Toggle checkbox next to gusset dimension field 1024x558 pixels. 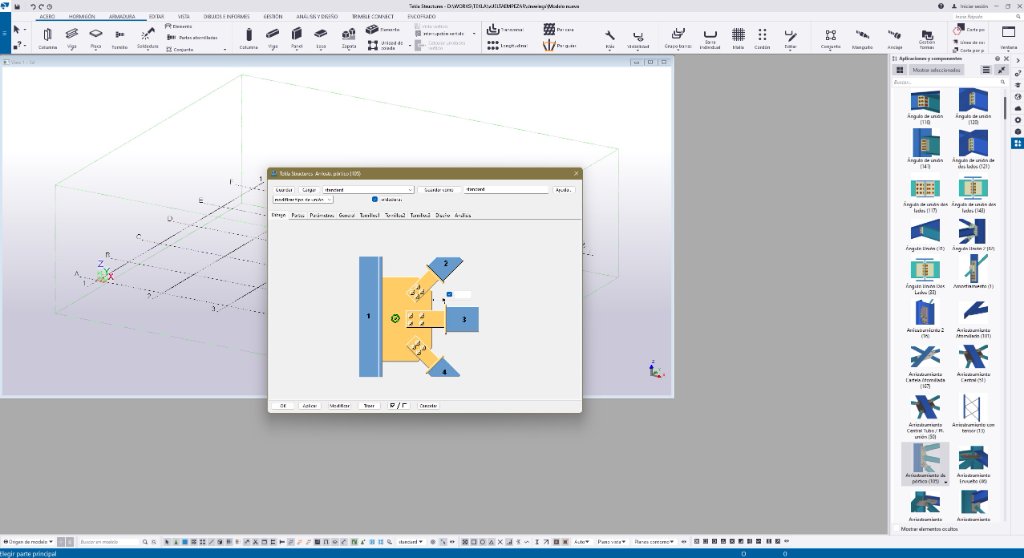pyautogui.click(x=449, y=295)
